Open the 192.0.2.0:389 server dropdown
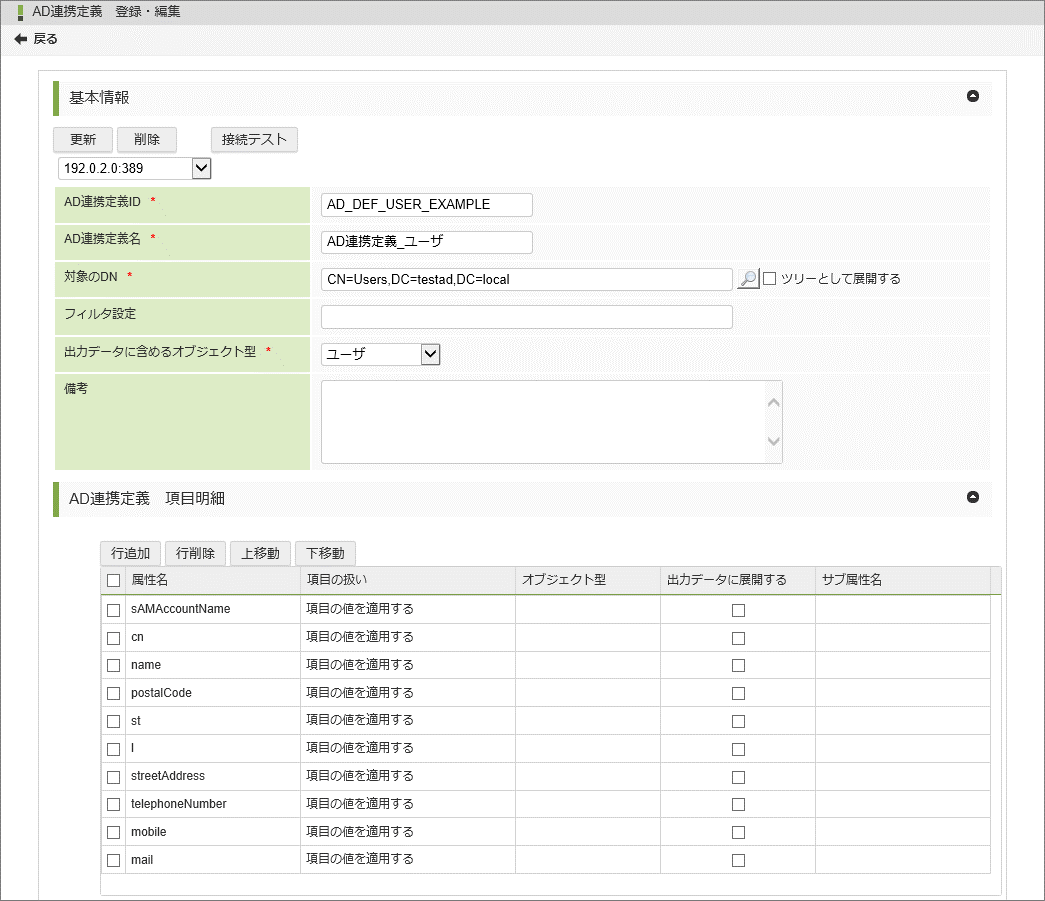 coord(201,168)
